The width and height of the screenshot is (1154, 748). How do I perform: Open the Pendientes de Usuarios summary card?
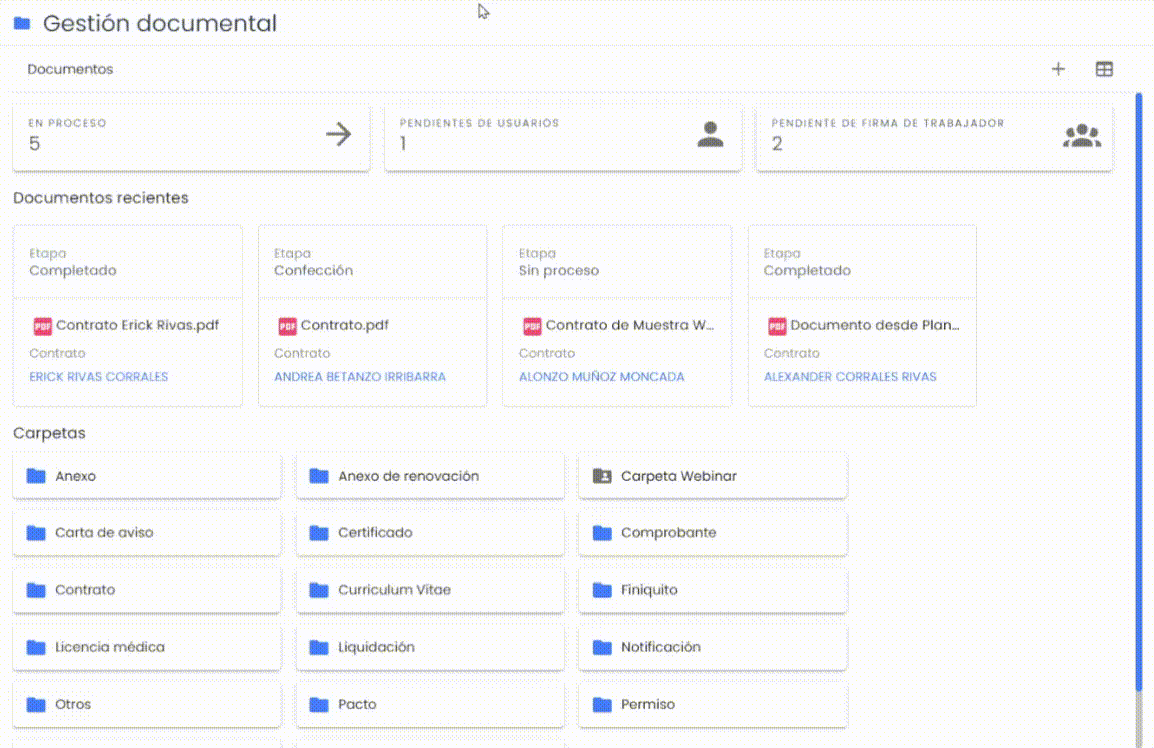tap(563, 138)
